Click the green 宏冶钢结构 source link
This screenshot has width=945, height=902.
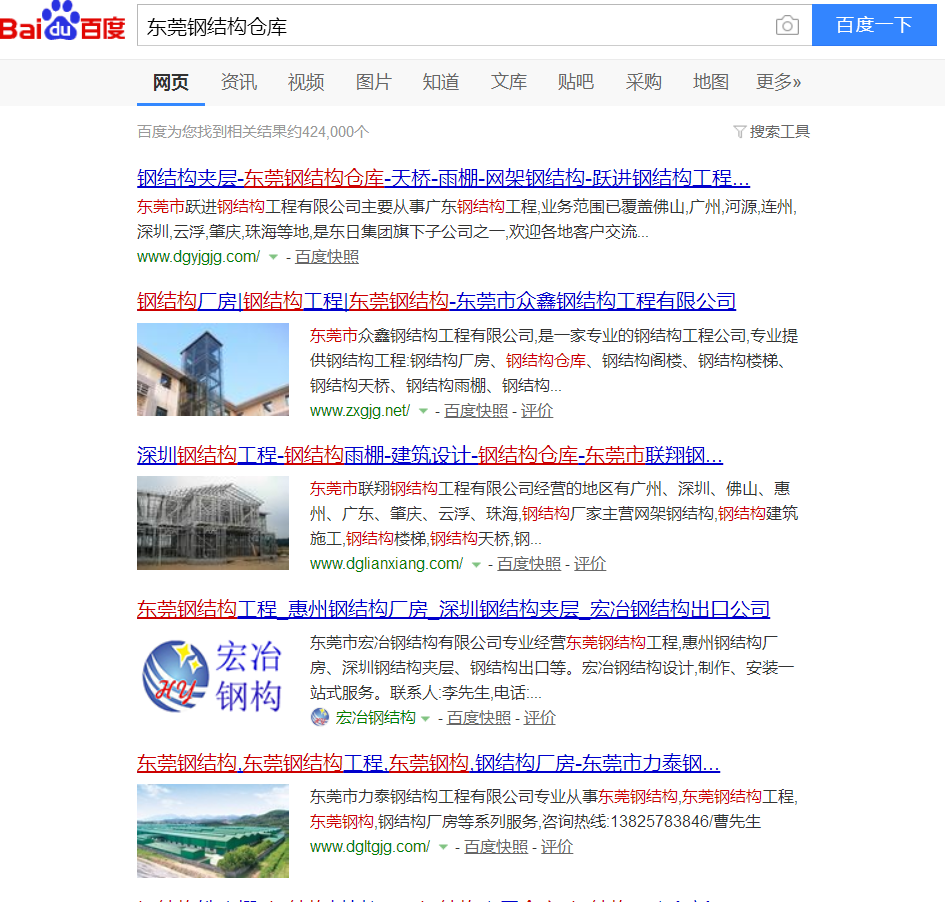pos(375,718)
